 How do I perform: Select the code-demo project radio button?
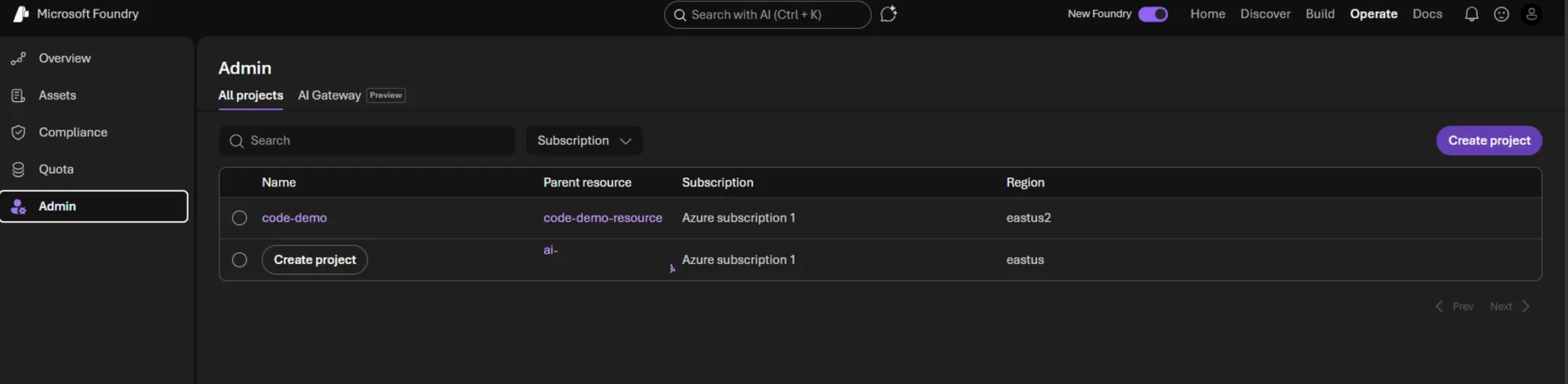tap(239, 218)
